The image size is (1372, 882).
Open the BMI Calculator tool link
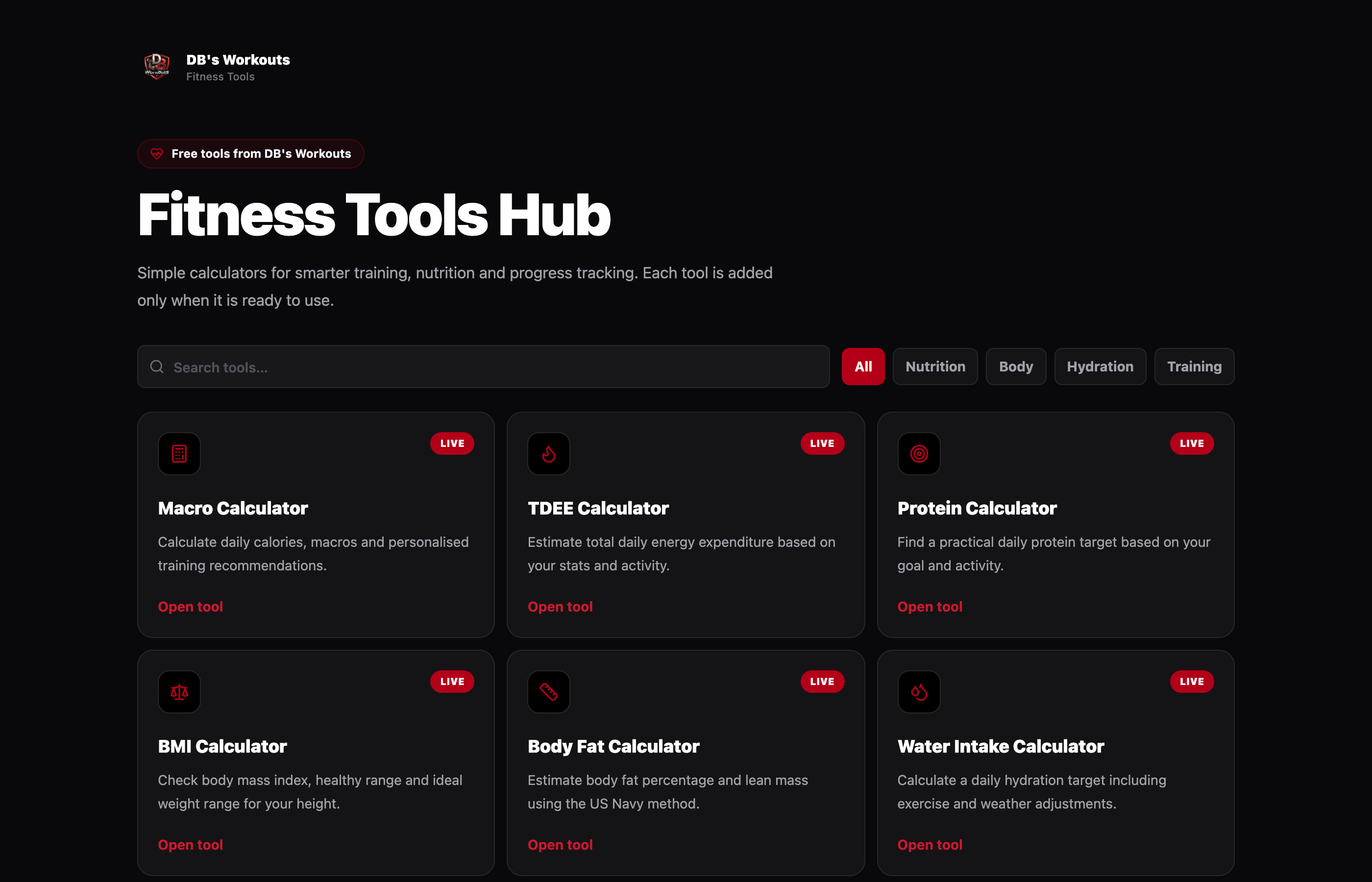[x=190, y=845]
